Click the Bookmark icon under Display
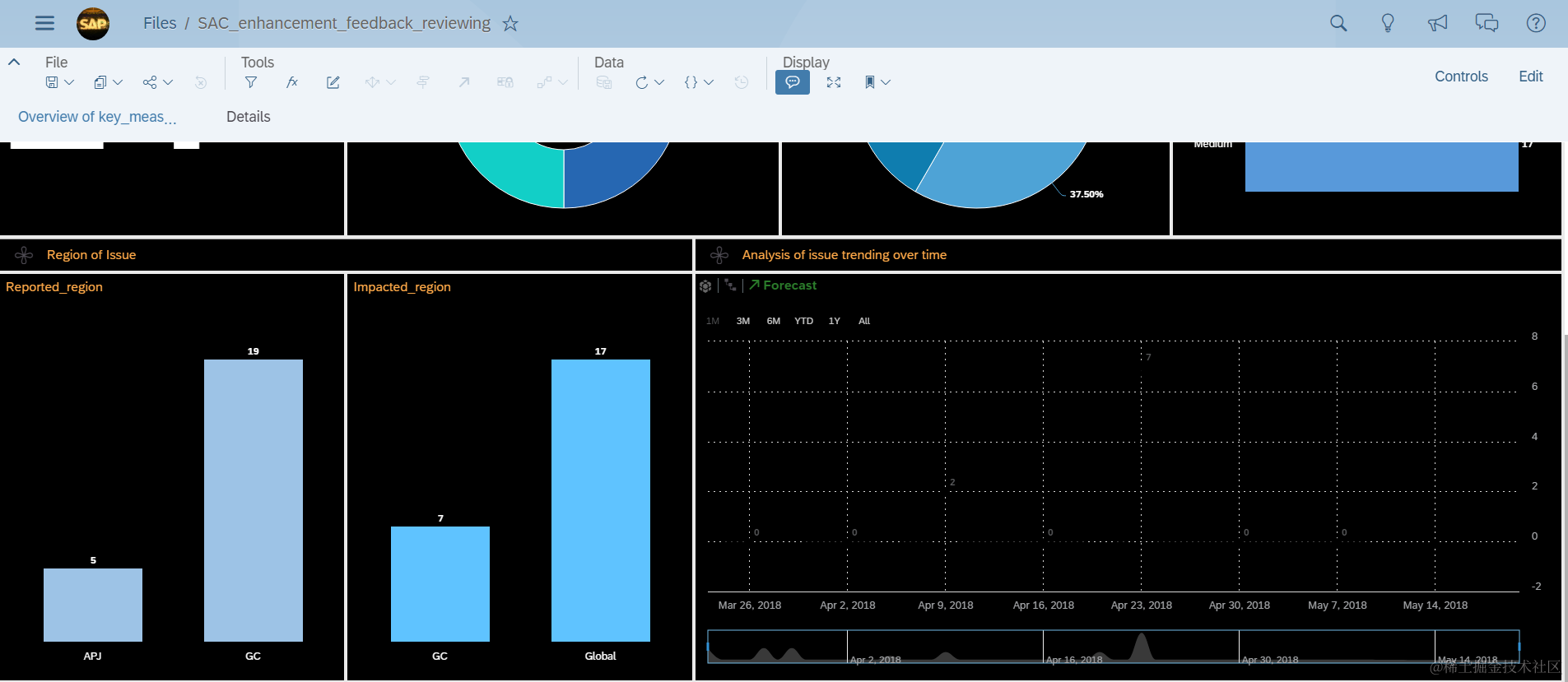This screenshot has width=1568, height=682. pos(870,82)
